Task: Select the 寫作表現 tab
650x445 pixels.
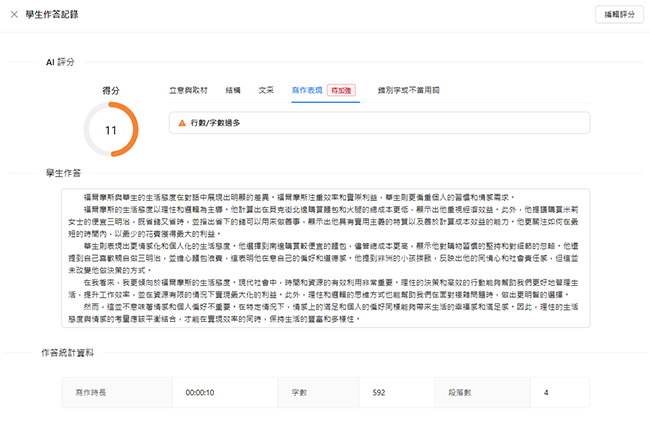Action: (x=307, y=90)
